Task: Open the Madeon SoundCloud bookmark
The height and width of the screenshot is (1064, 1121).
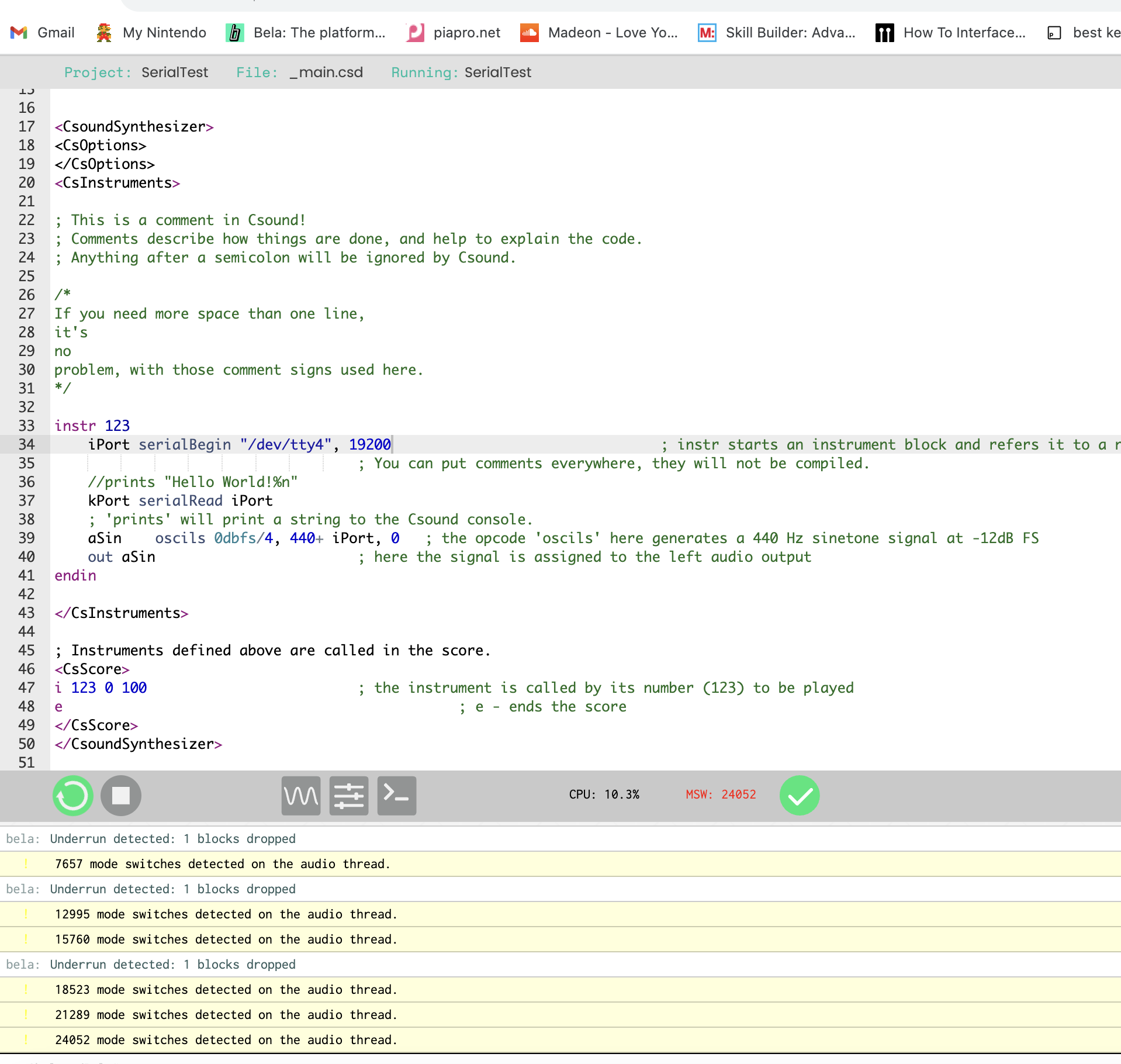Action: (600, 33)
